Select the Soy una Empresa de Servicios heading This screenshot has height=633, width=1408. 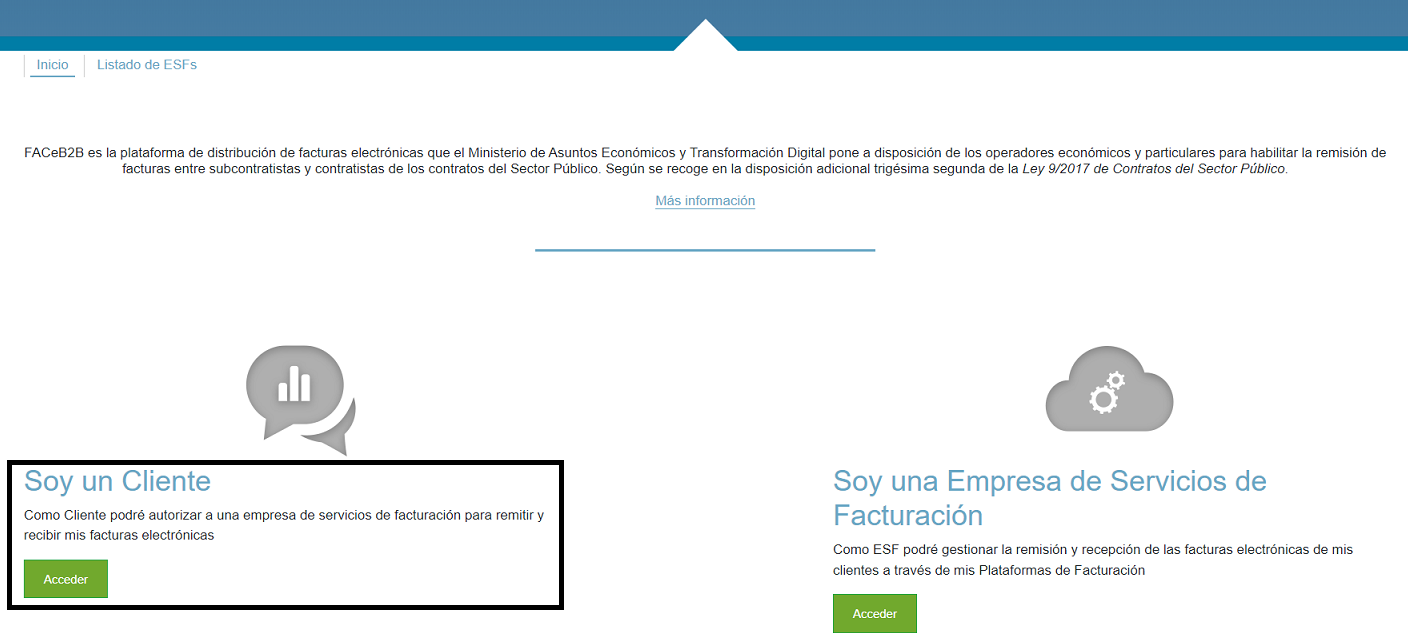pos(1050,495)
